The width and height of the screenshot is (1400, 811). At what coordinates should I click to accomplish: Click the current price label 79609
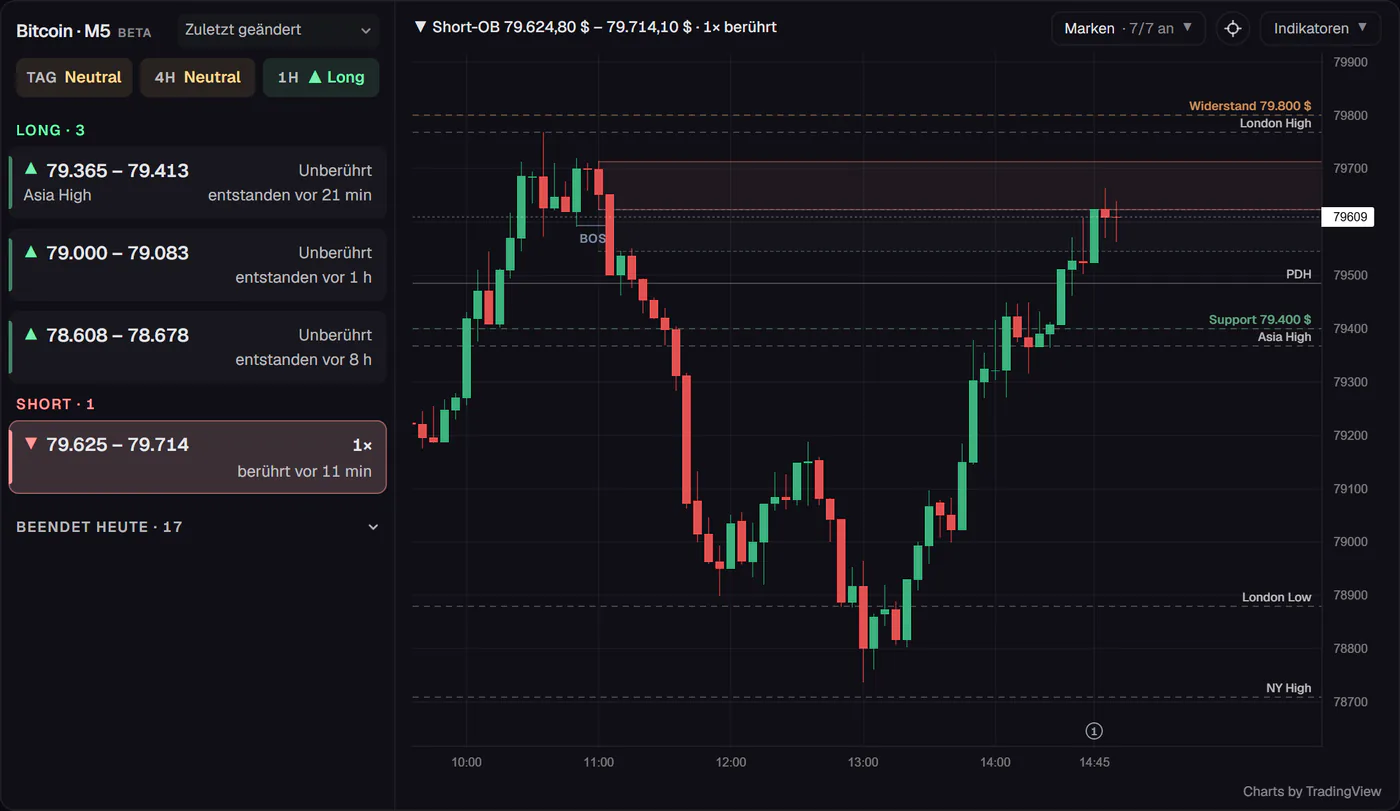pos(1348,217)
